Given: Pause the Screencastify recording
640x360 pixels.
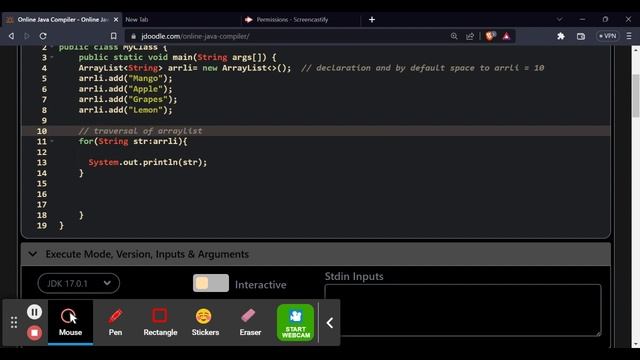Looking at the screenshot, I should 34,312.
